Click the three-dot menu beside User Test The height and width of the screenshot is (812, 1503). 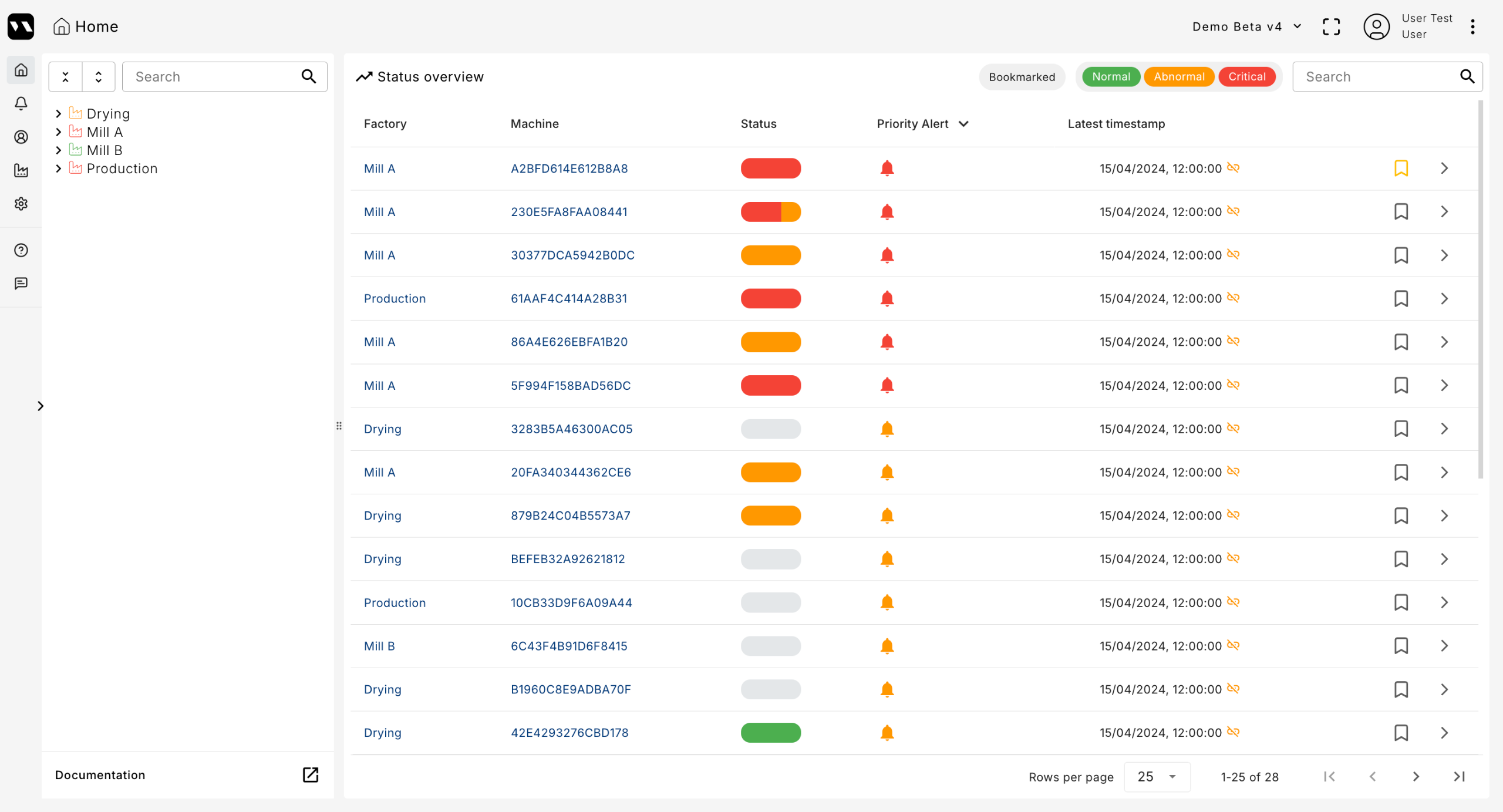tap(1472, 26)
